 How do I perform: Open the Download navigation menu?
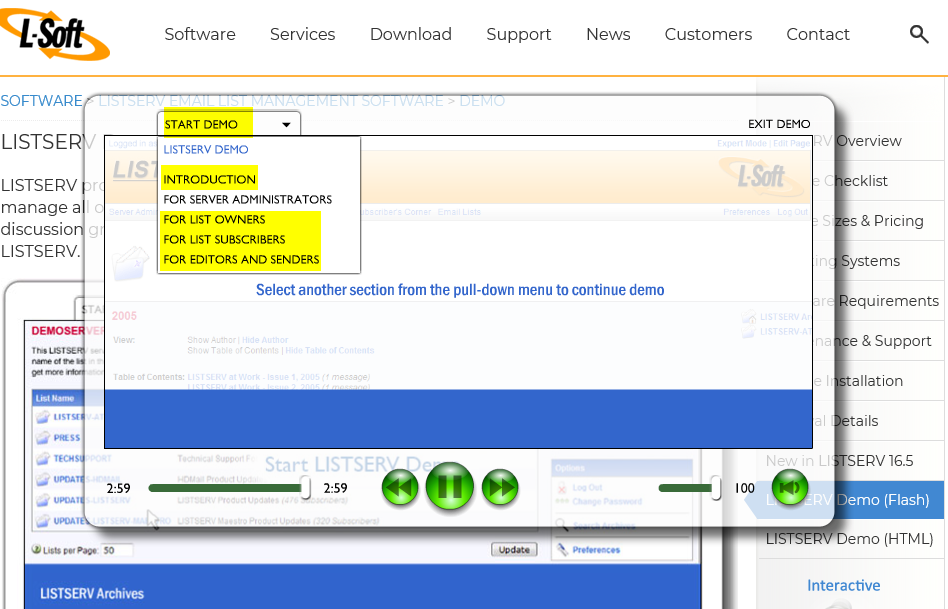pyautogui.click(x=411, y=34)
